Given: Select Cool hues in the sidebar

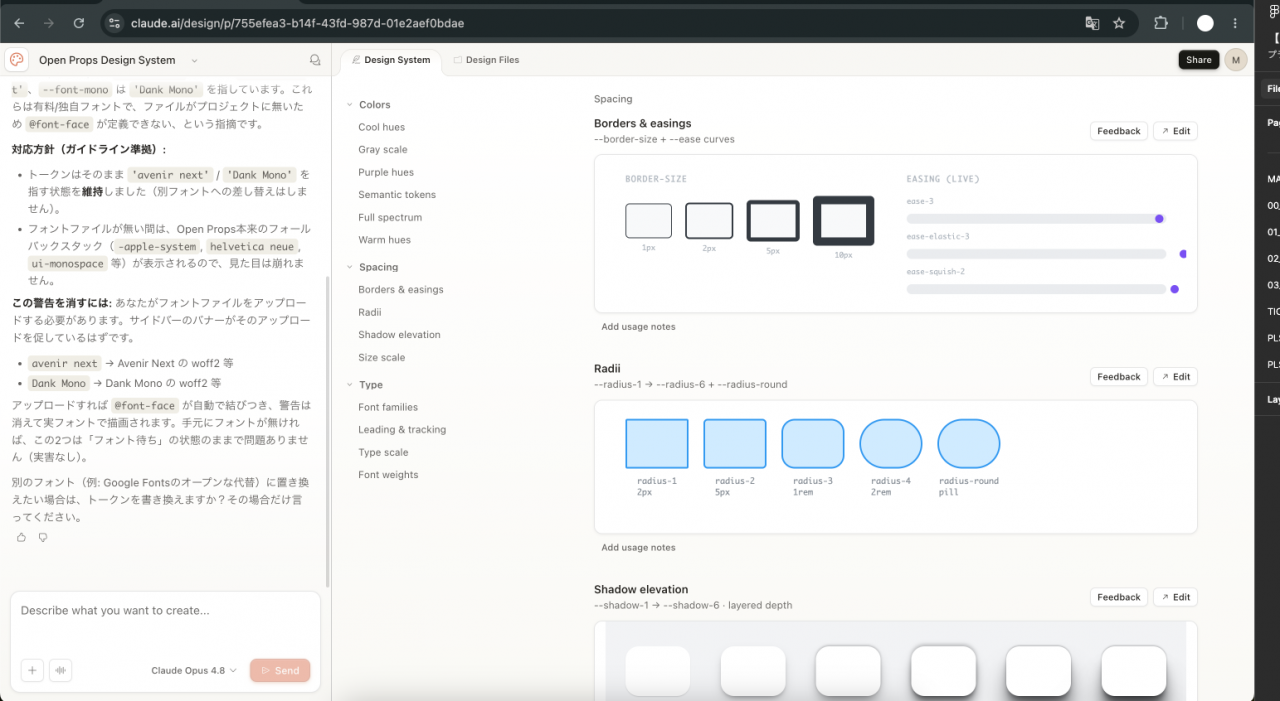Looking at the screenshot, I should coord(381,127).
